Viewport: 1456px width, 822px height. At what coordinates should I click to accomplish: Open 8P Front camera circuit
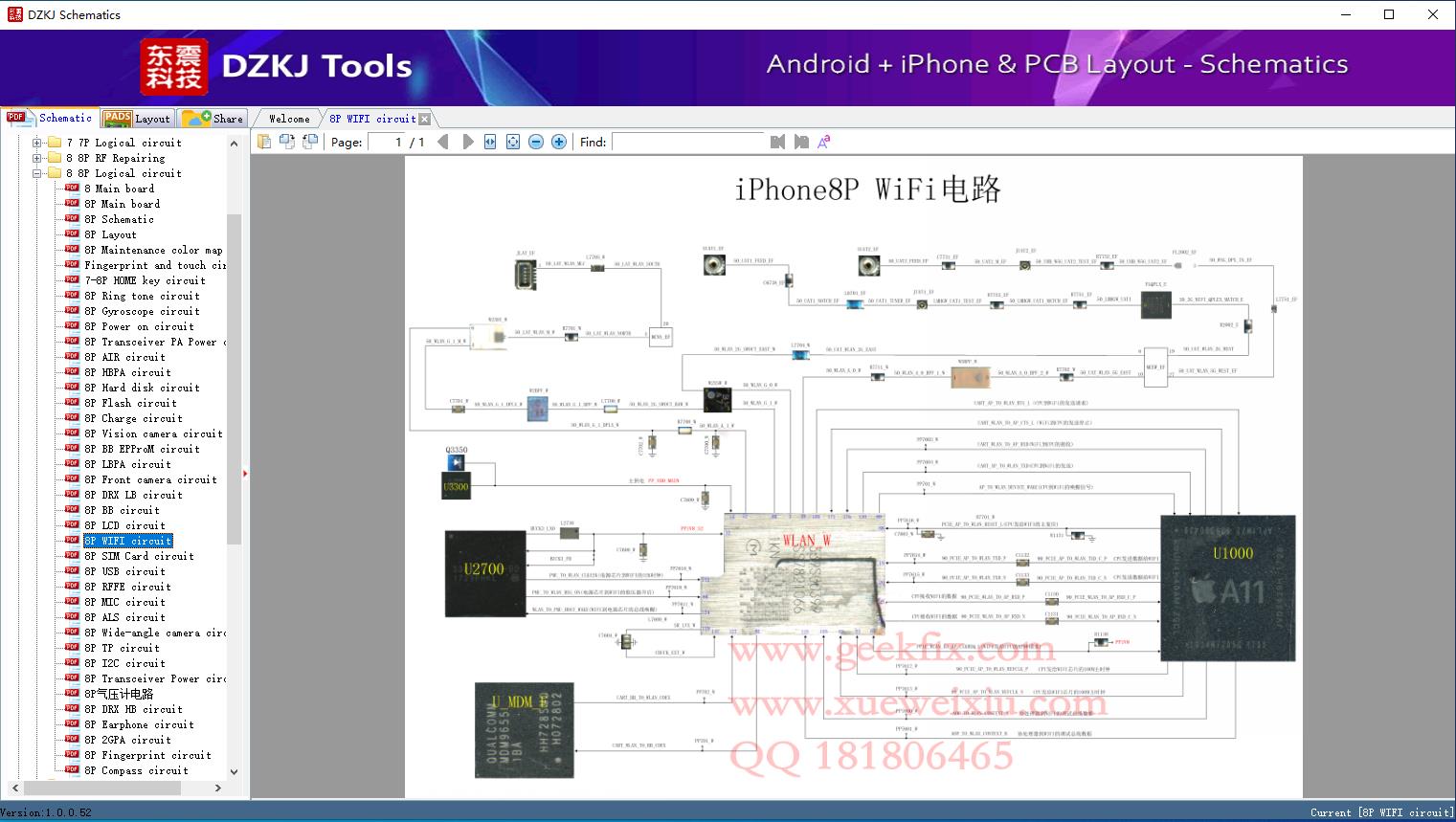tap(150, 479)
